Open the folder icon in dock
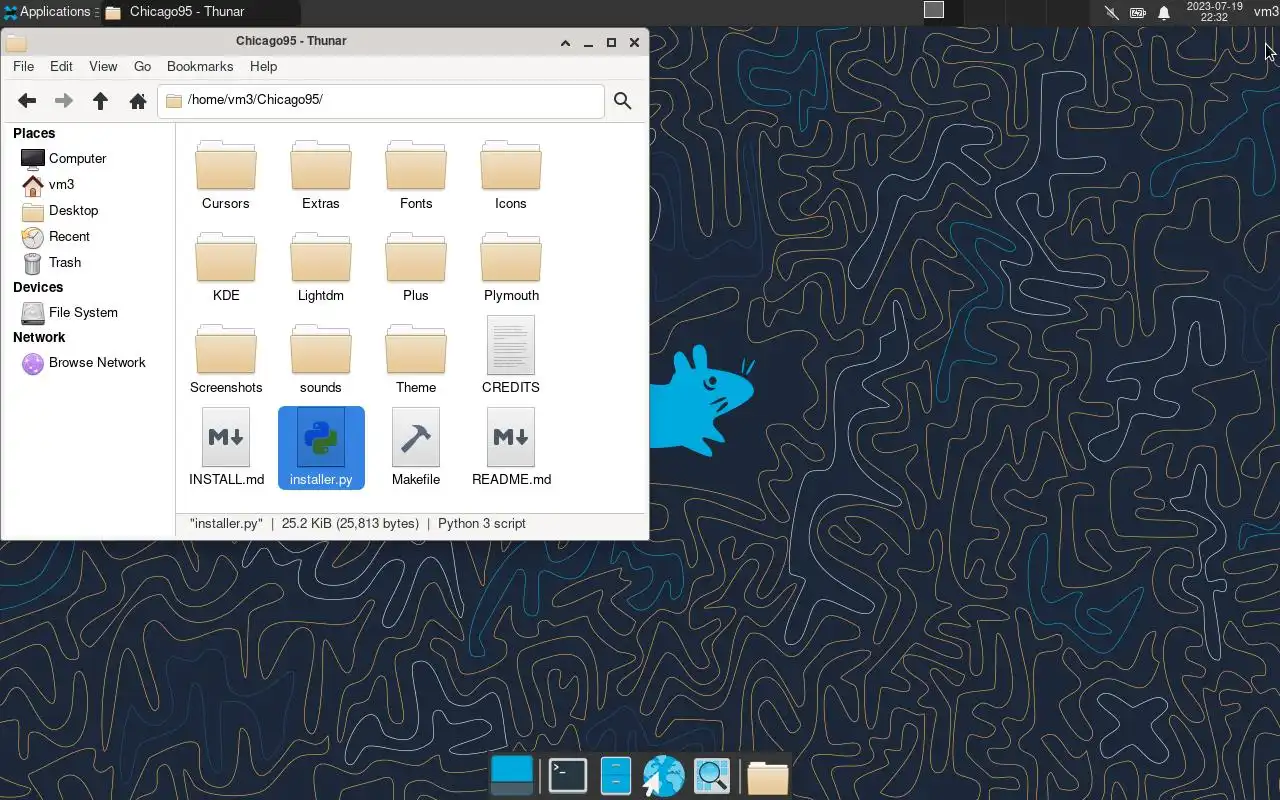The height and width of the screenshot is (800, 1280). coord(767,776)
